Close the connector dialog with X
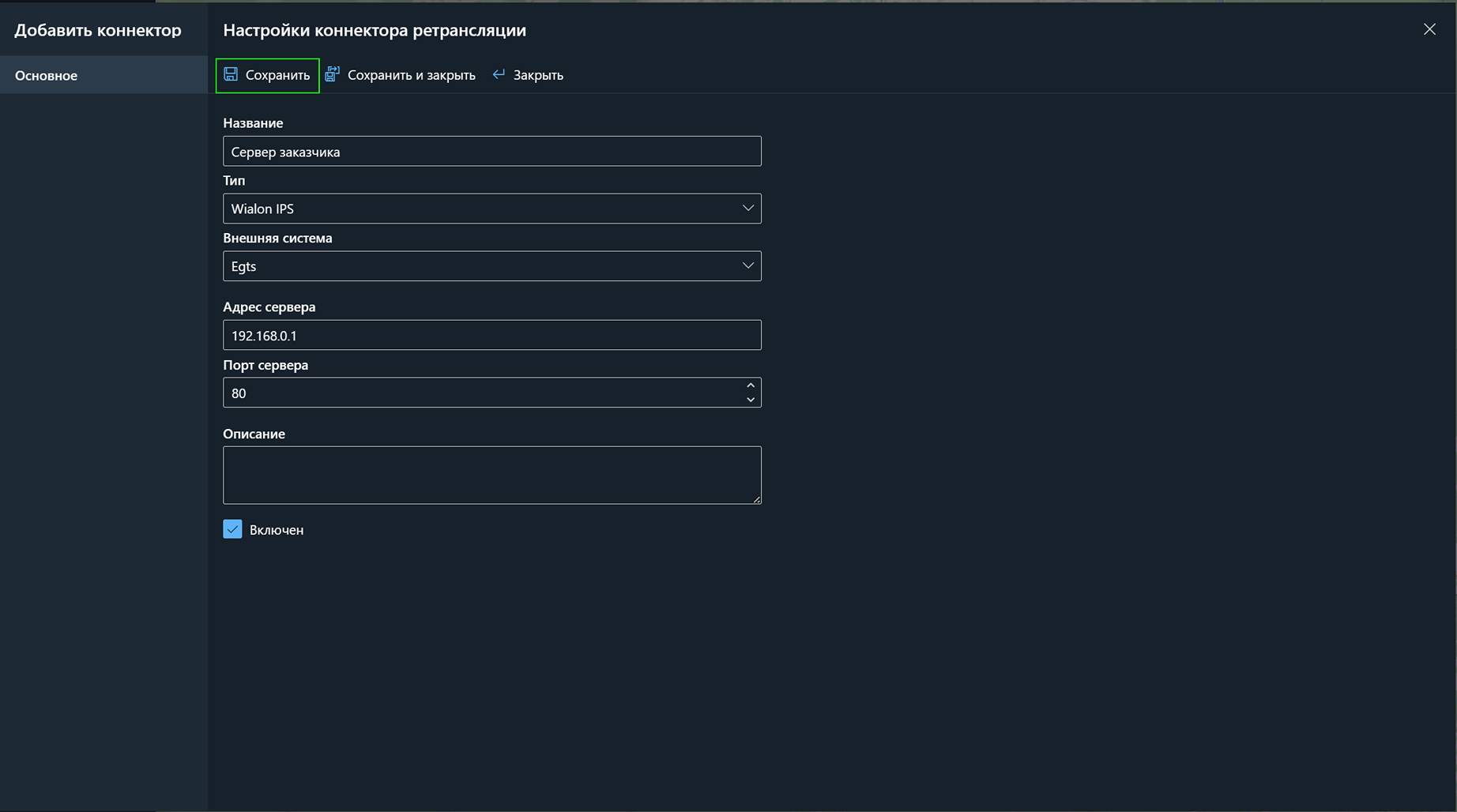 1429,29
